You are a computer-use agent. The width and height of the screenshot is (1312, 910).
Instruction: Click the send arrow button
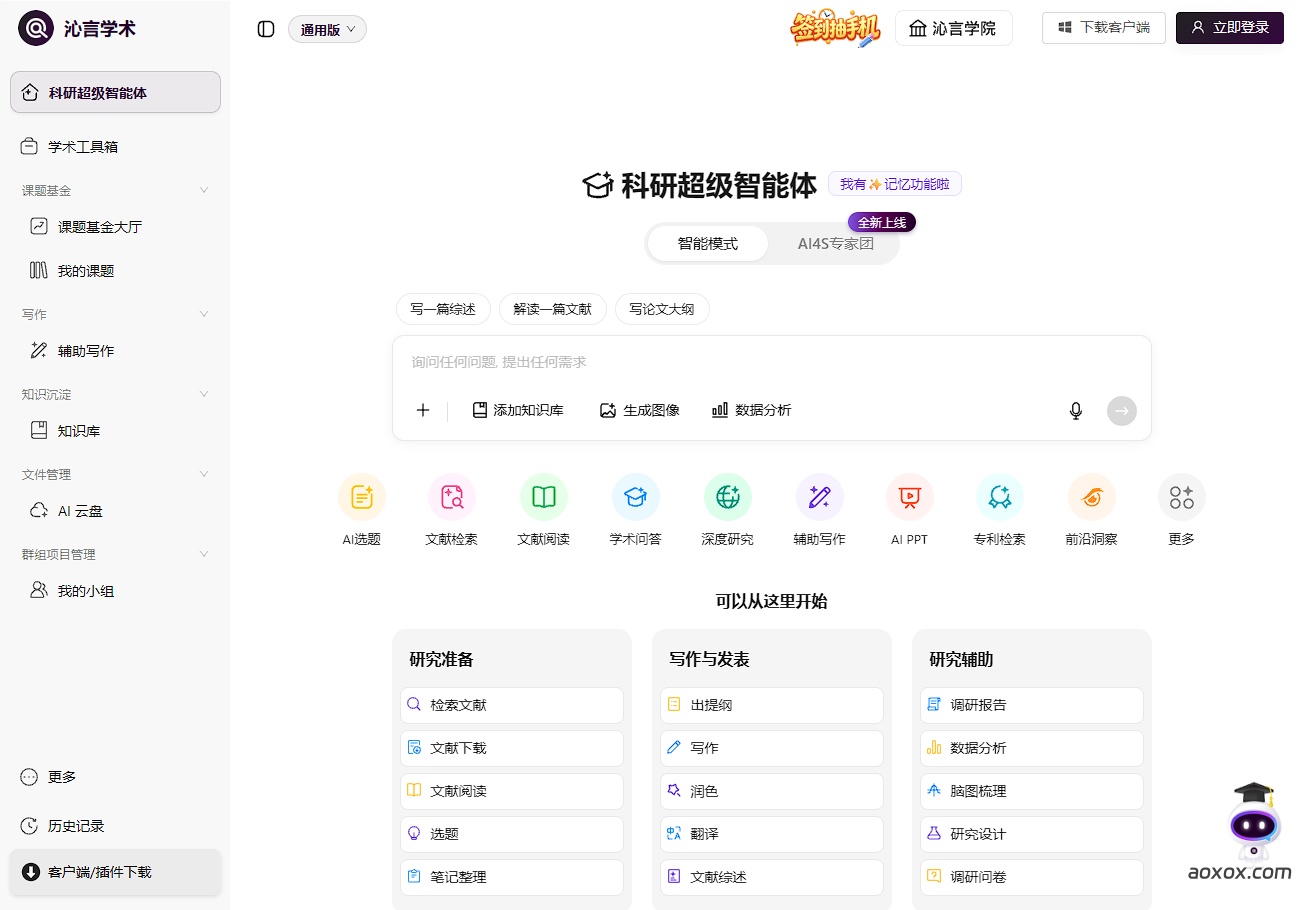click(x=1122, y=411)
